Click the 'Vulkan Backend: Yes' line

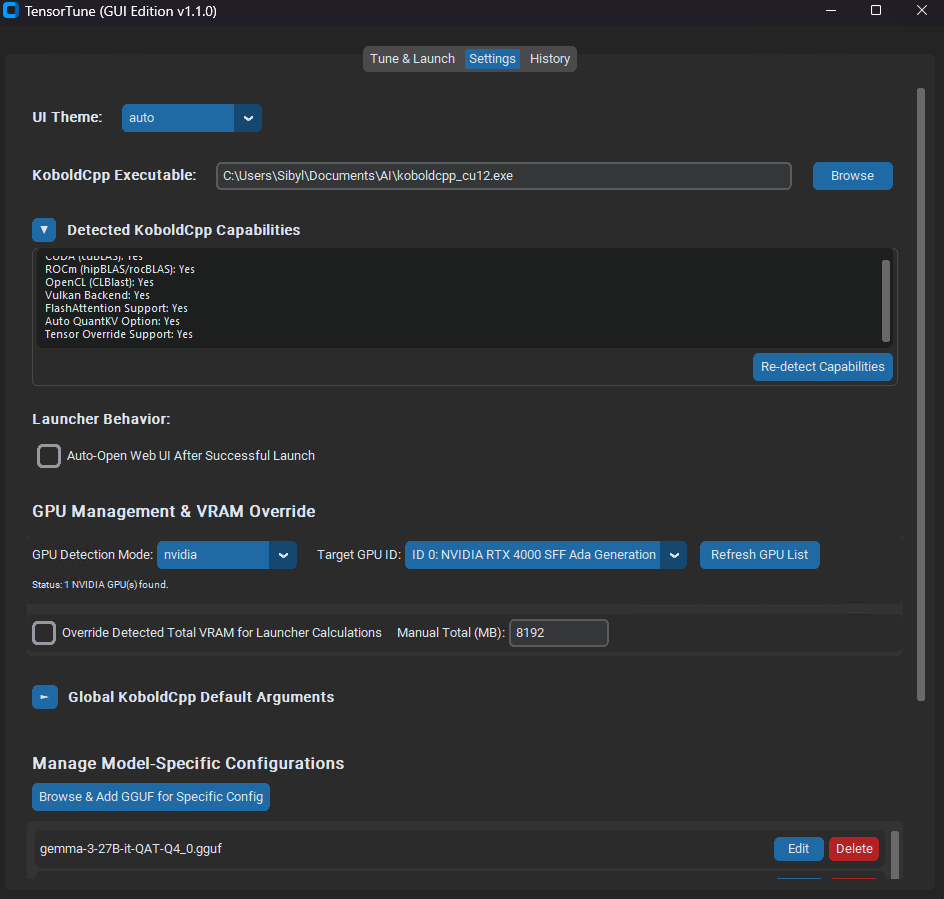97,295
